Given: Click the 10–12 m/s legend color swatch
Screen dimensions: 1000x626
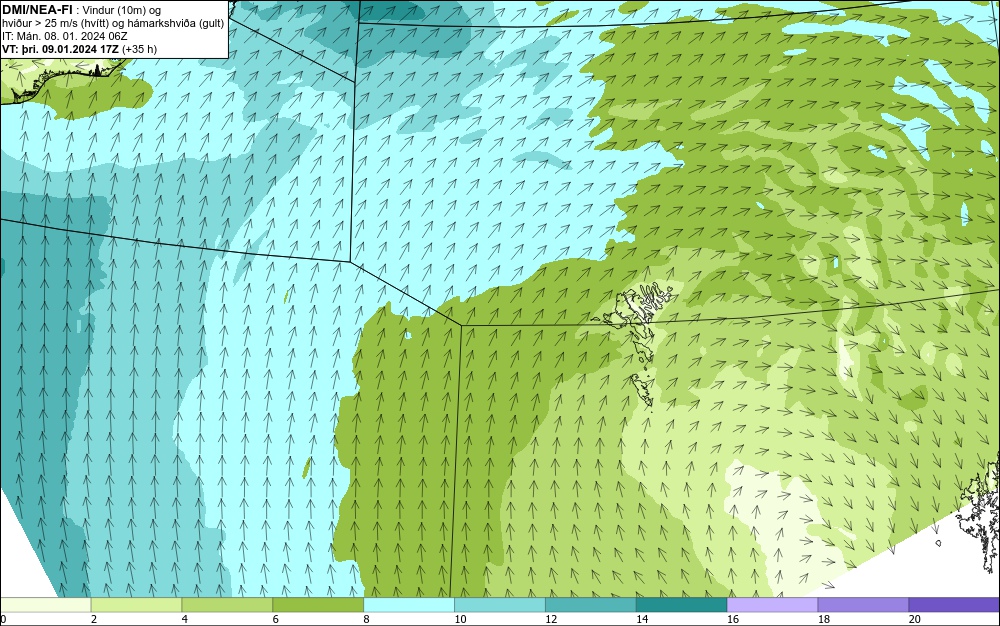Looking at the screenshot, I should coord(500,604).
